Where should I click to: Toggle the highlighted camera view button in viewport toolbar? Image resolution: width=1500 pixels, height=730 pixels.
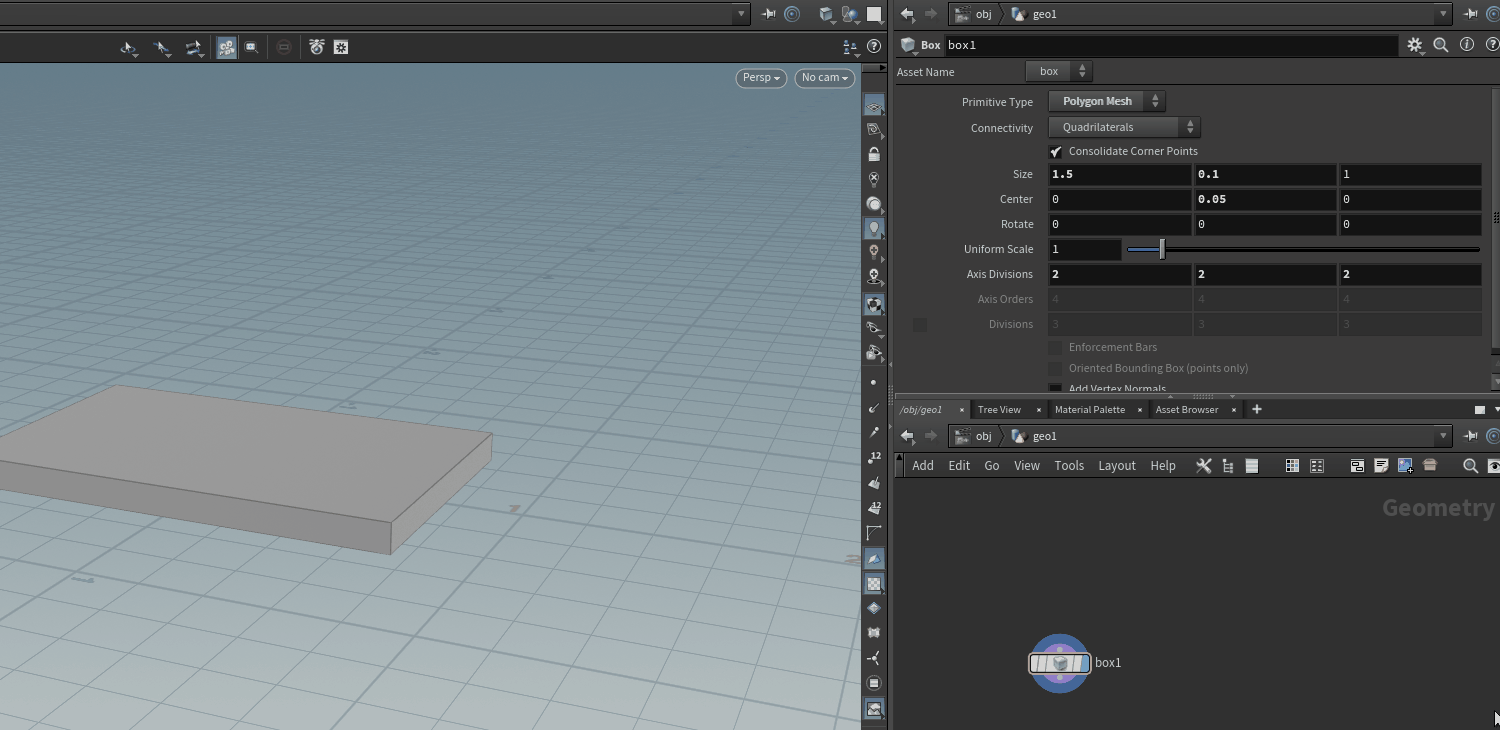point(227,47)
